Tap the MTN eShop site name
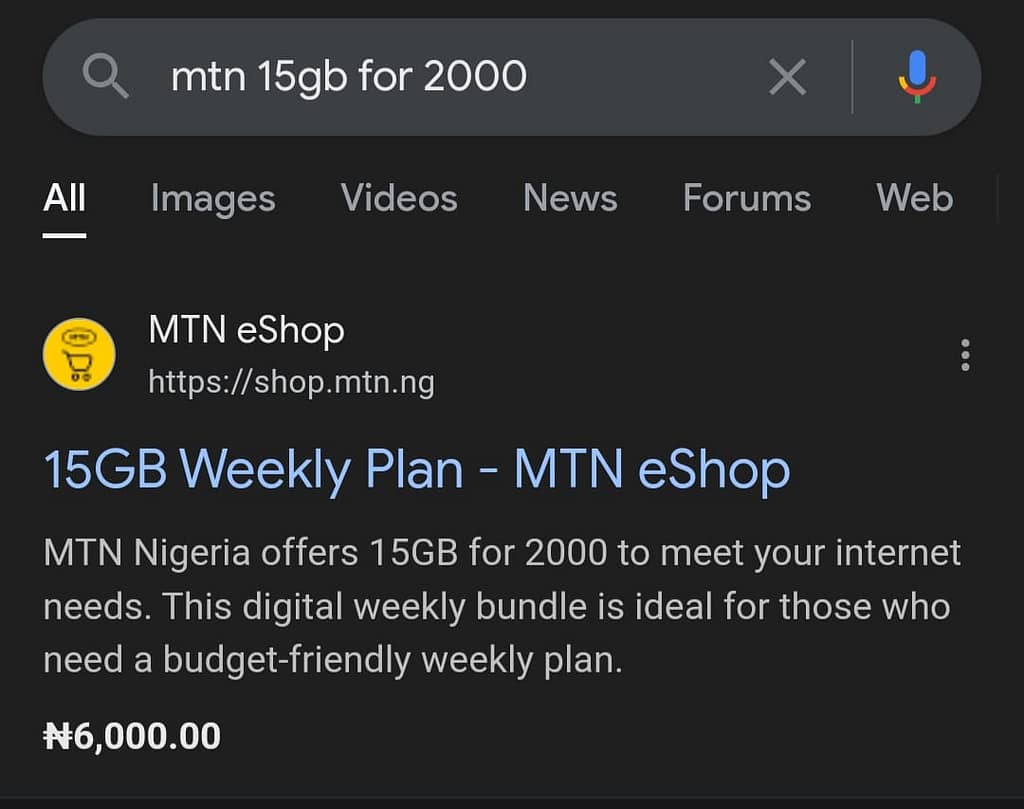The image size is (1024, 809). [246, 330]
